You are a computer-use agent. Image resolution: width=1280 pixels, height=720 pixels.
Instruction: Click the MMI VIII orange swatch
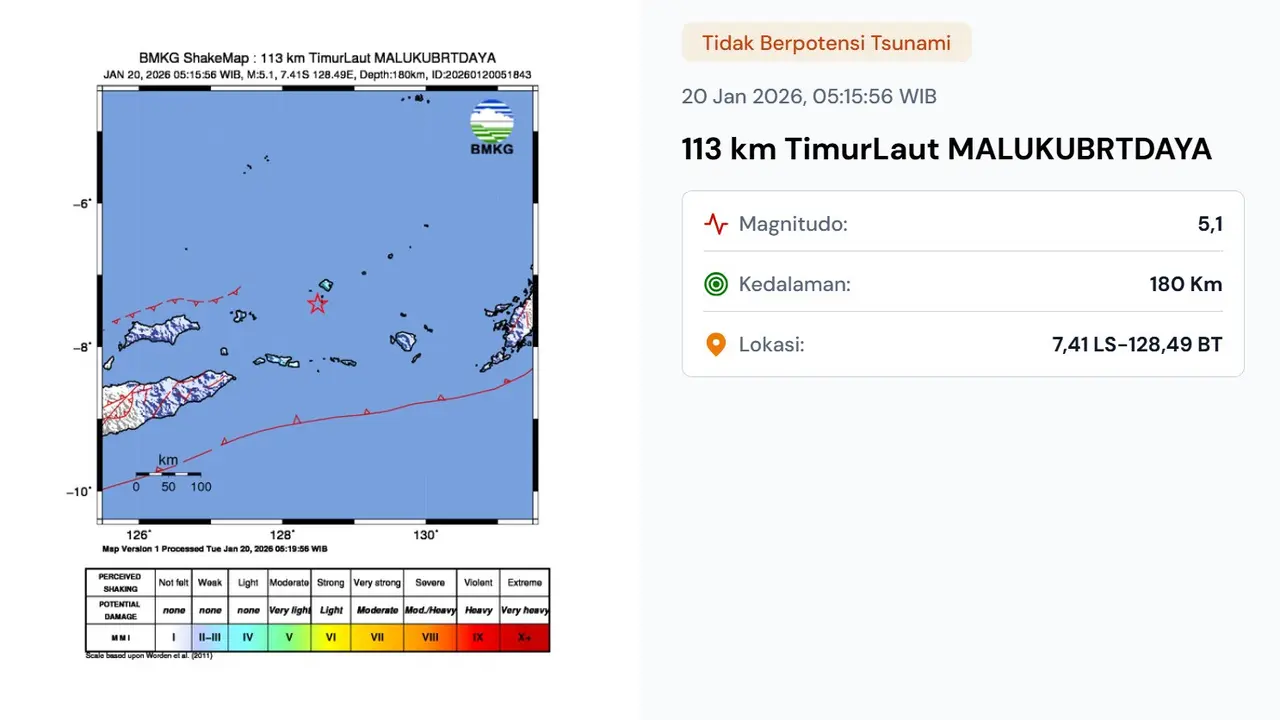coord(430,637)
